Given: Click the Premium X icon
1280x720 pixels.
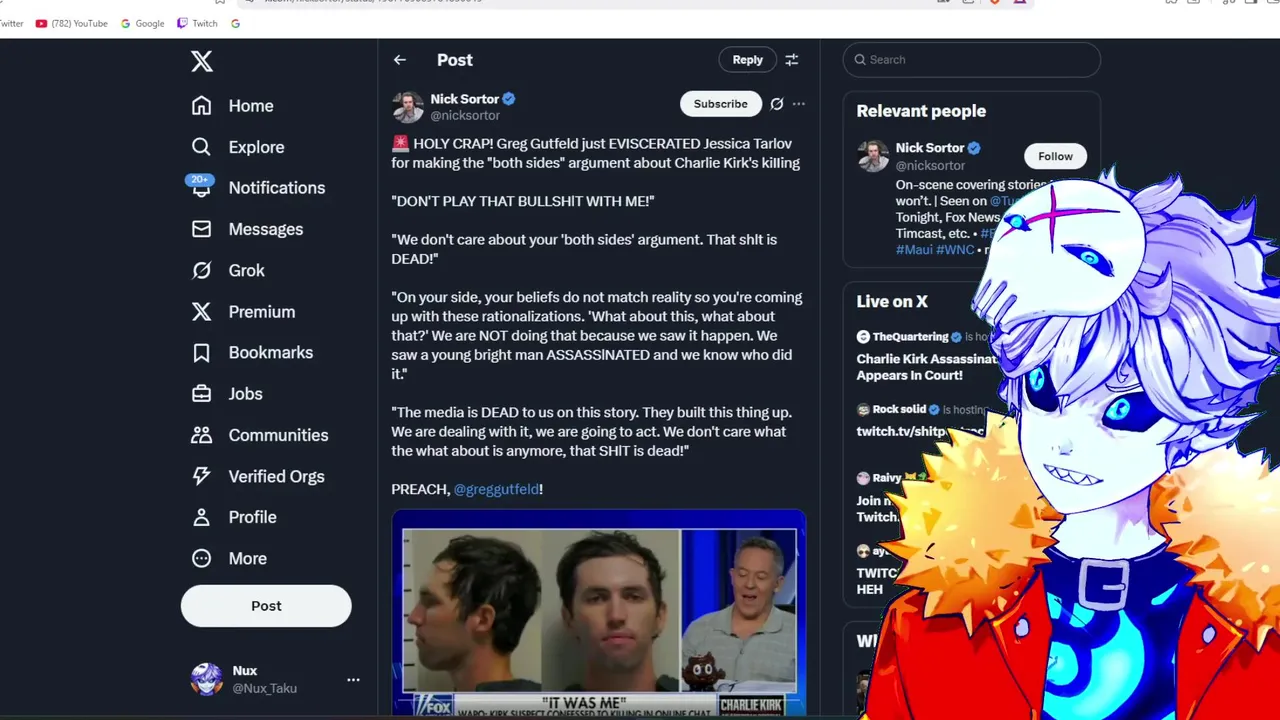Looking at the screenshot, I should [202, 312].
